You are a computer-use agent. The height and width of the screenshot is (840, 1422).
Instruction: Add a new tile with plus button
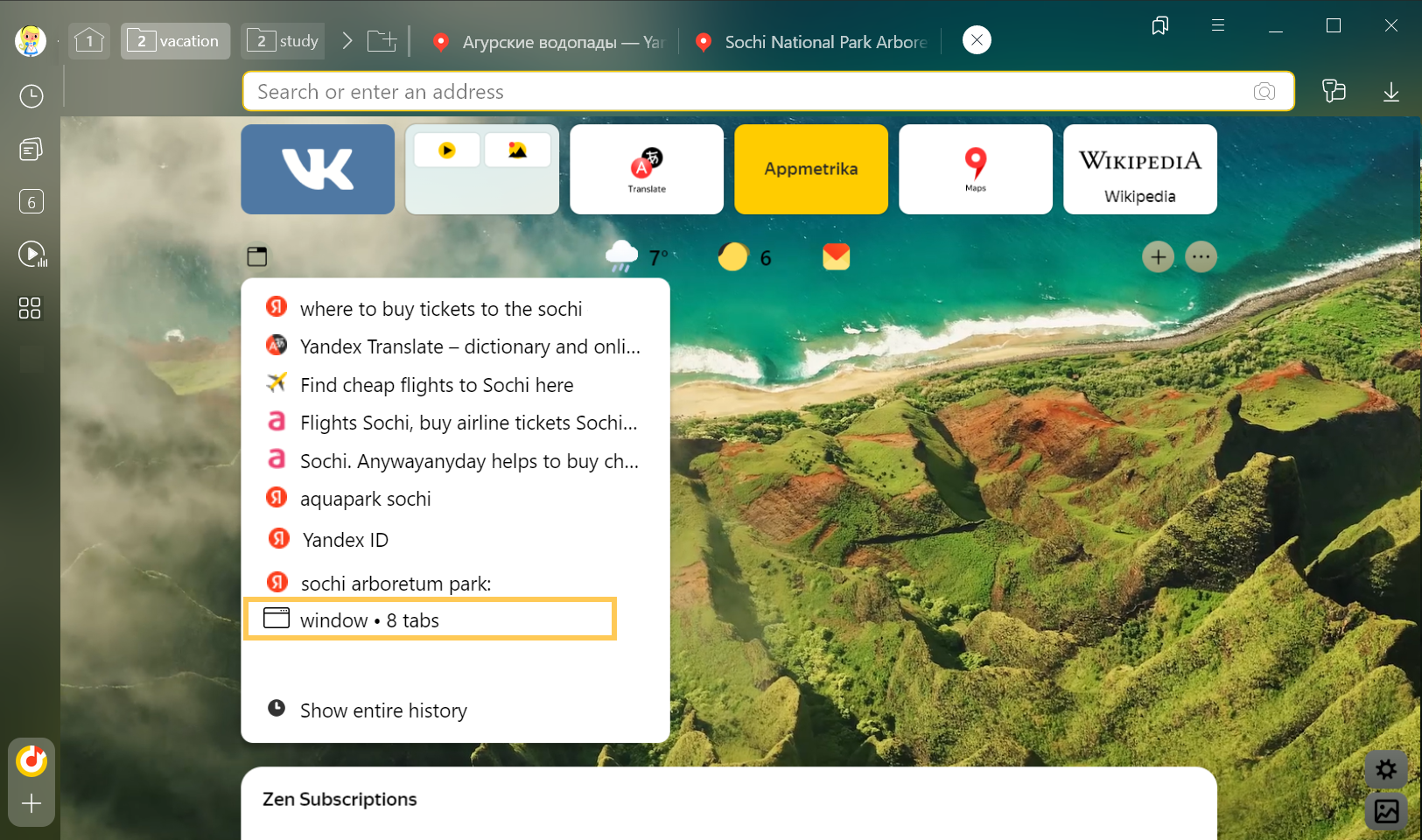pyautogui.click(x=1159, y=257)
